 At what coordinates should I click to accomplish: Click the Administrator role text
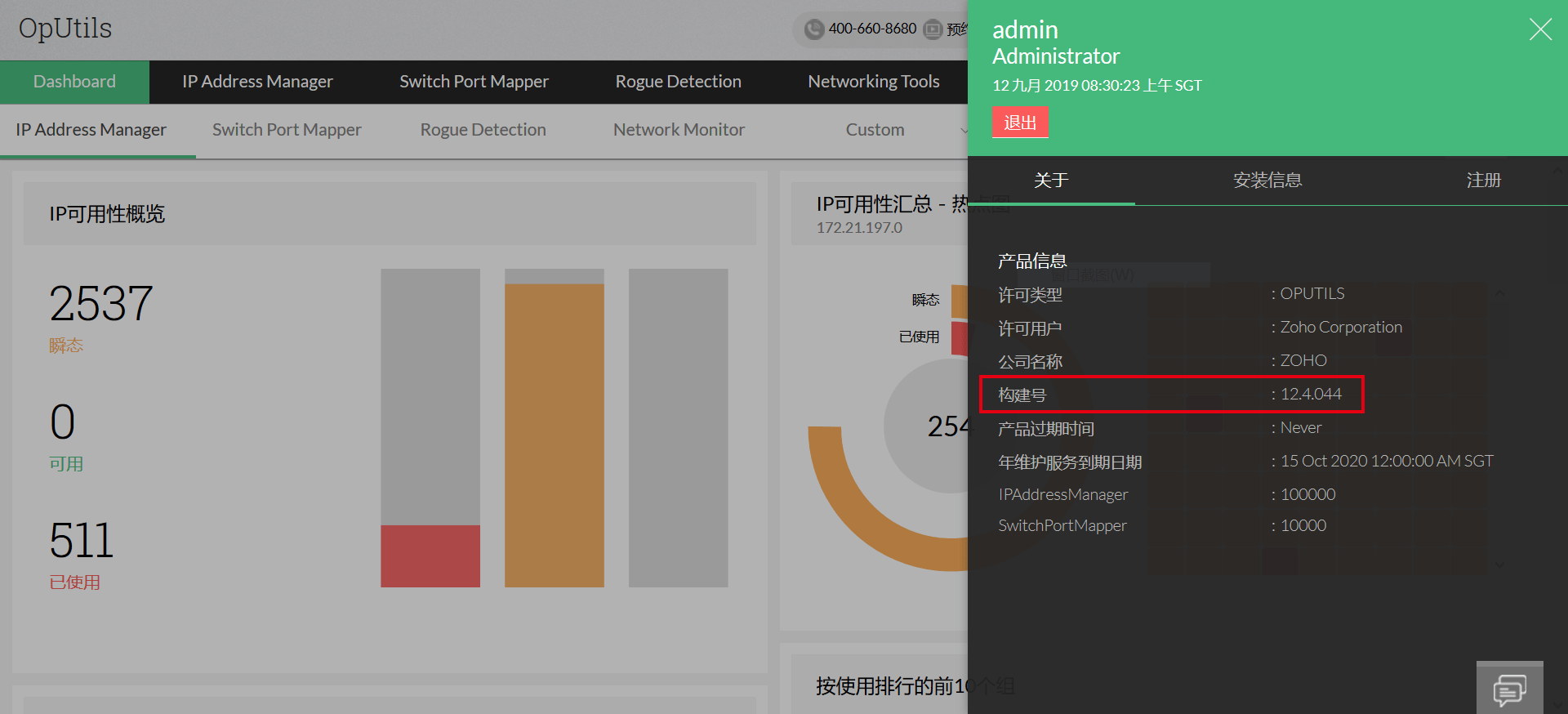[x=1056, y=56]
